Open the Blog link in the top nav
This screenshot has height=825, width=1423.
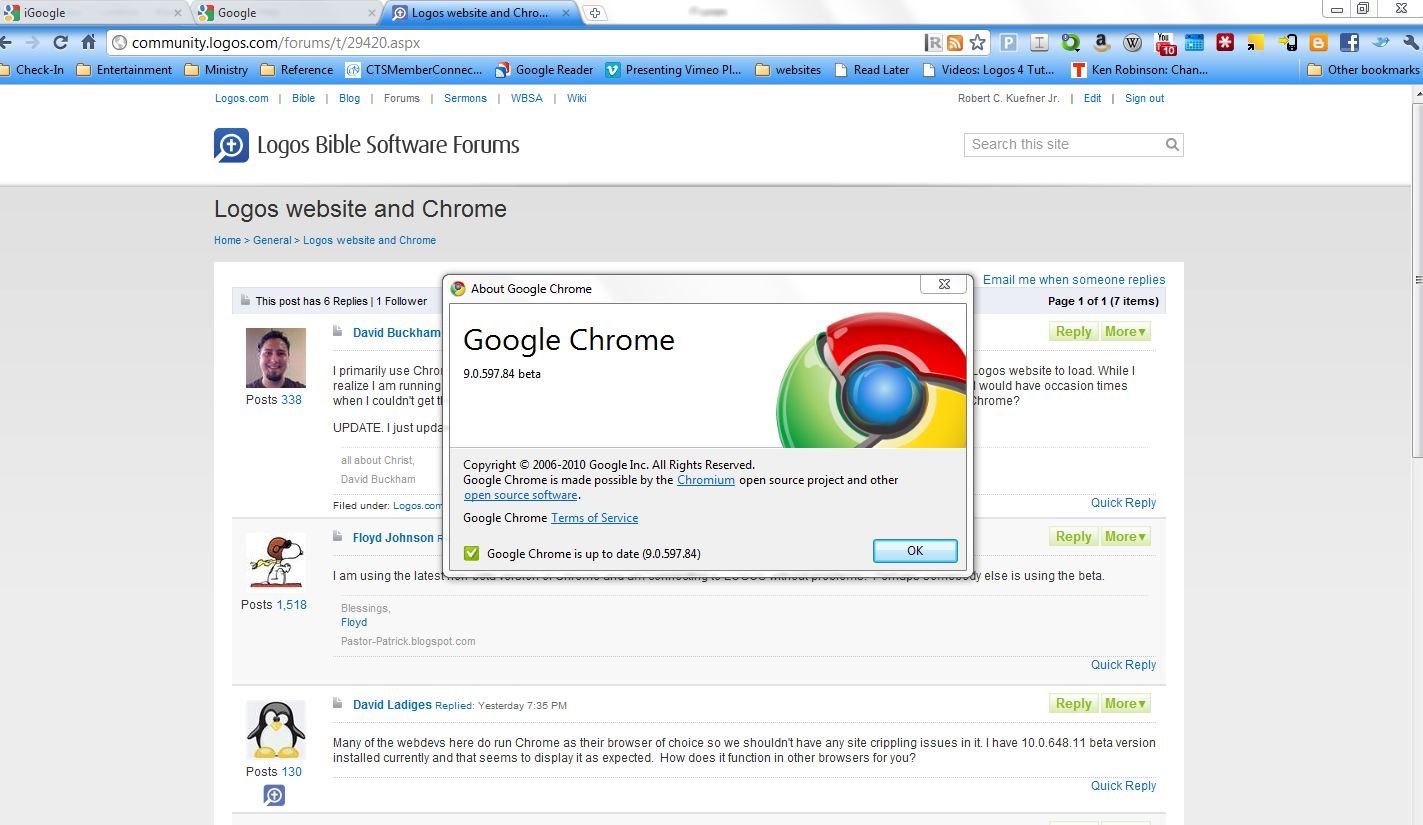(x=349, y=98)
